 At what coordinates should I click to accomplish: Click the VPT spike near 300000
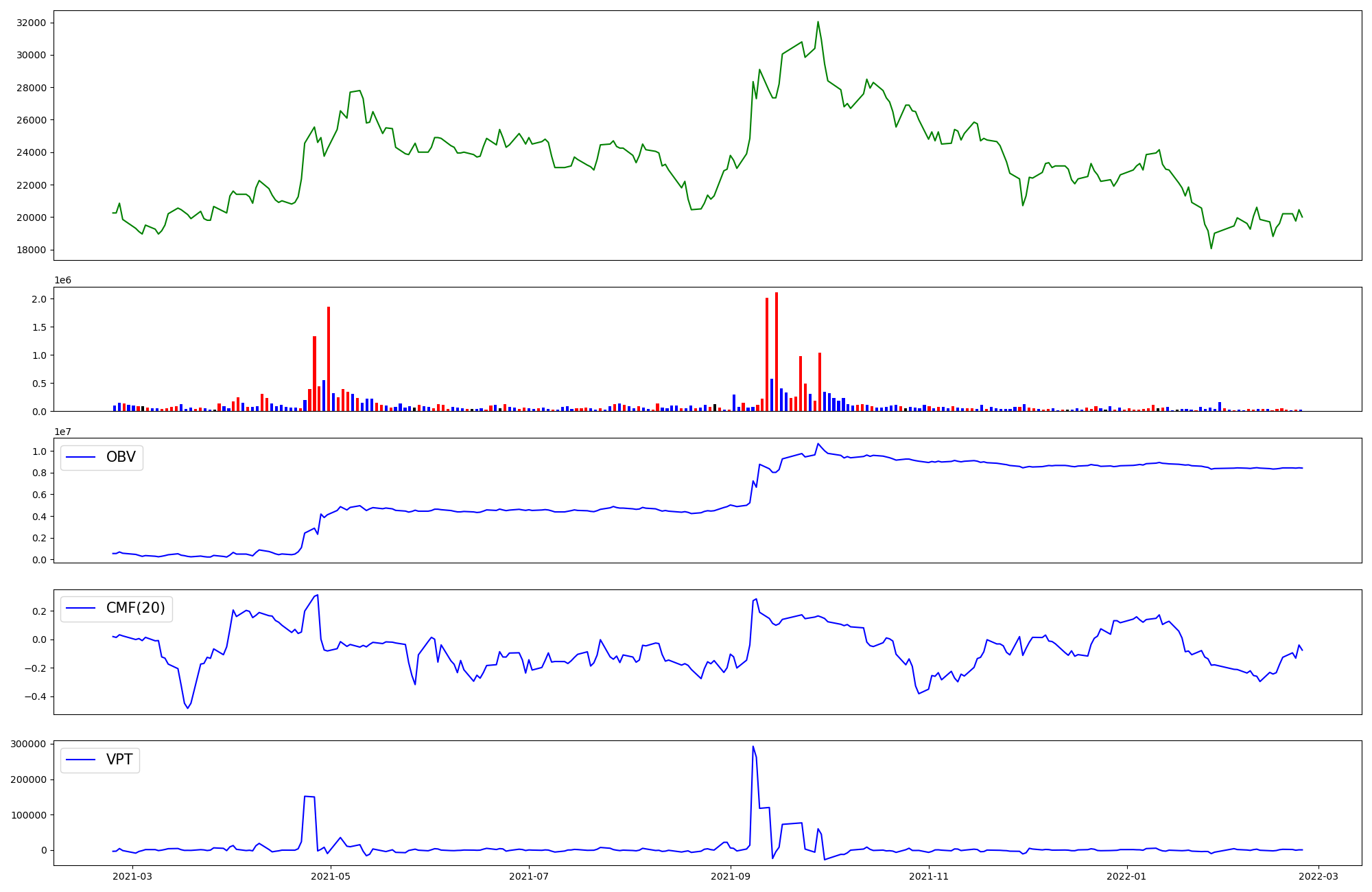(x=753, y=747)
